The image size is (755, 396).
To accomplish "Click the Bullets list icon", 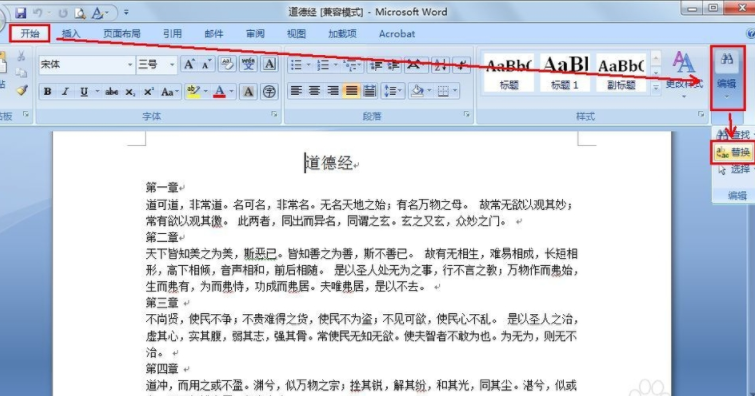I will click(296, 65).
